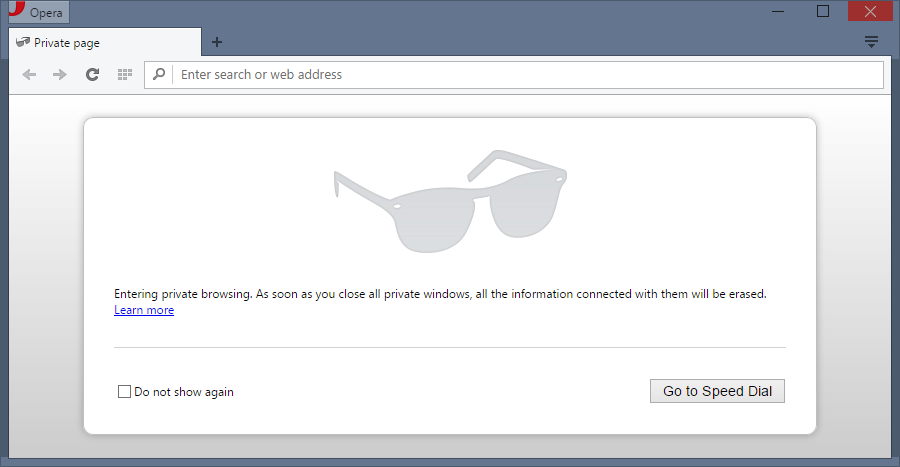This screenshot has height=467, width=900.
Task: Click the large sunglasses illustration
Action: (x=450, y=200)
